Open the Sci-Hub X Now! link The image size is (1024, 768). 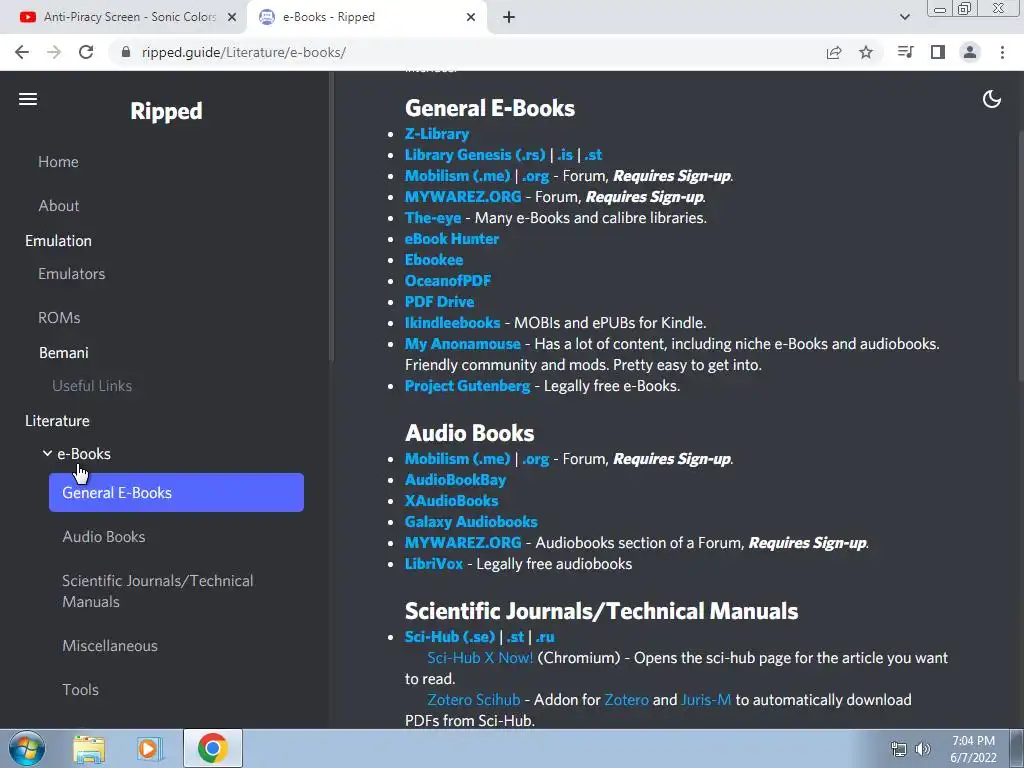point(480,658)
